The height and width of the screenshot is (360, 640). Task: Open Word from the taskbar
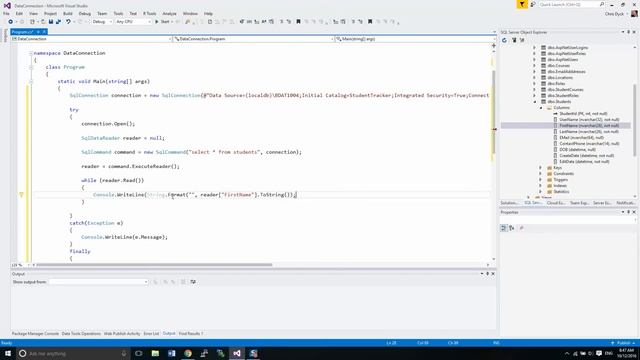(x=171, y=353)
